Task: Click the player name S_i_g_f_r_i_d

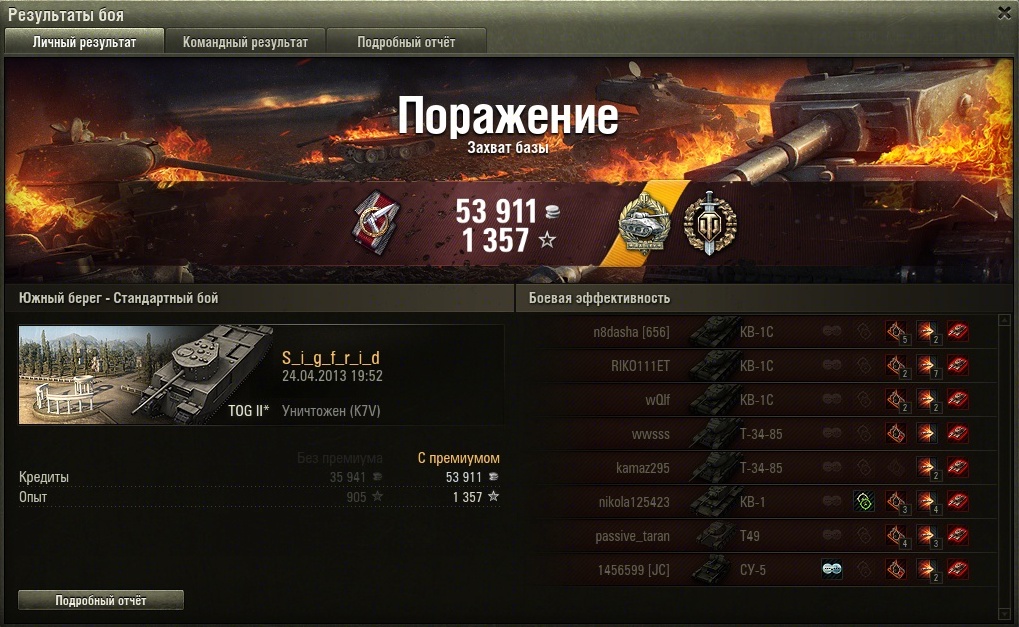Action: pyautogui.click(x=331, y=357)
